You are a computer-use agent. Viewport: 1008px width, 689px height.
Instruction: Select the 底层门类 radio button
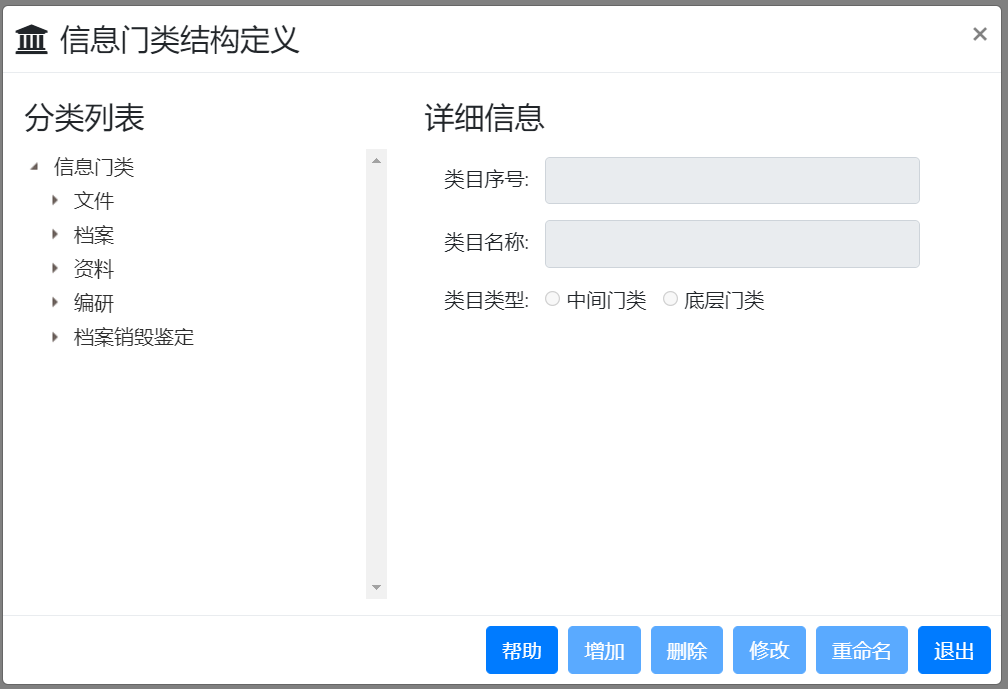point(670,299)
